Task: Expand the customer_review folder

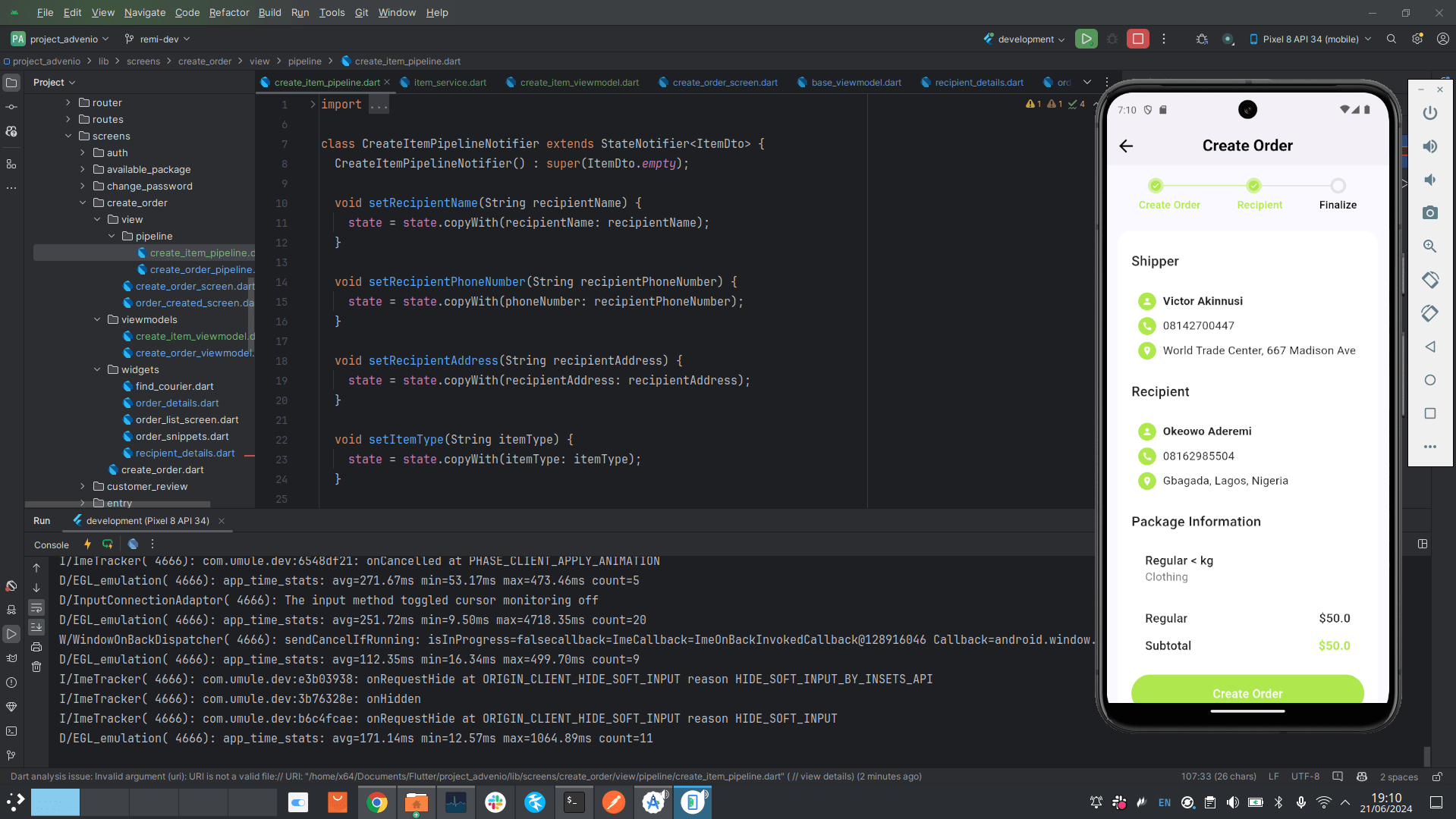Action: click(83, 486)
